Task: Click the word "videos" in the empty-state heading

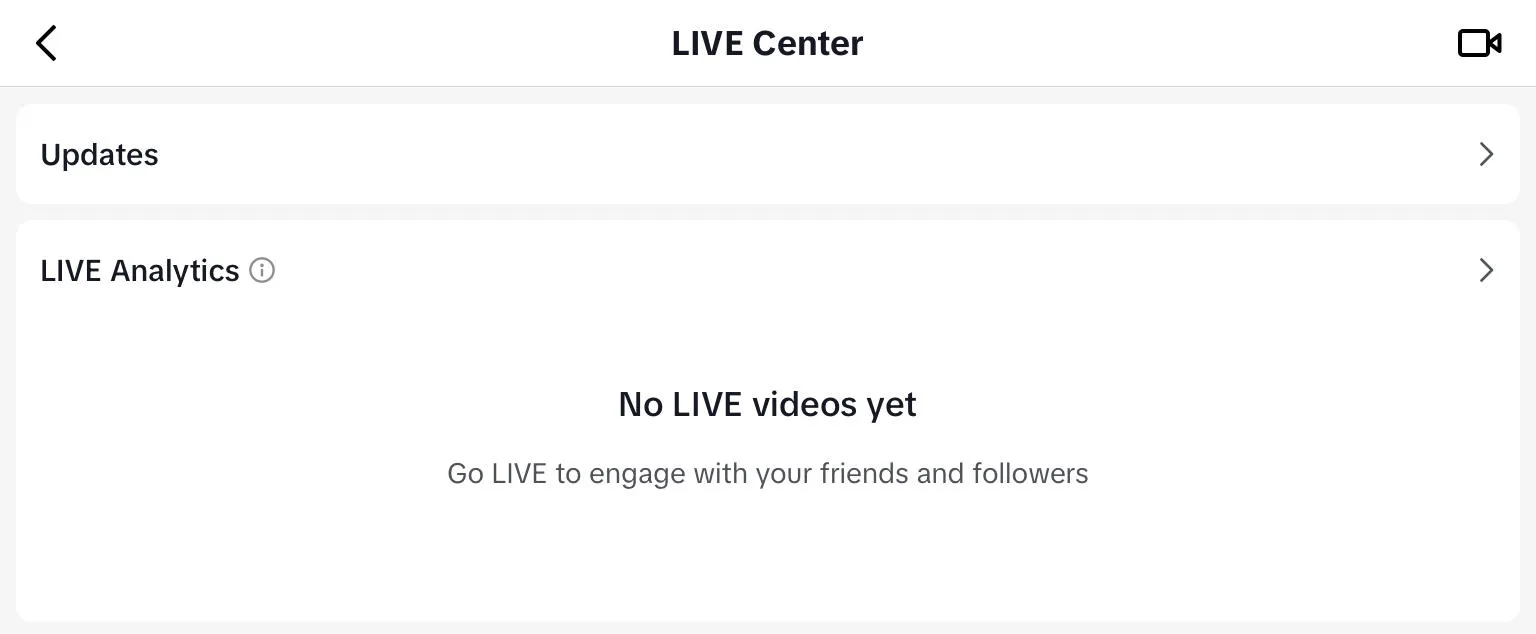Action: 802,404
